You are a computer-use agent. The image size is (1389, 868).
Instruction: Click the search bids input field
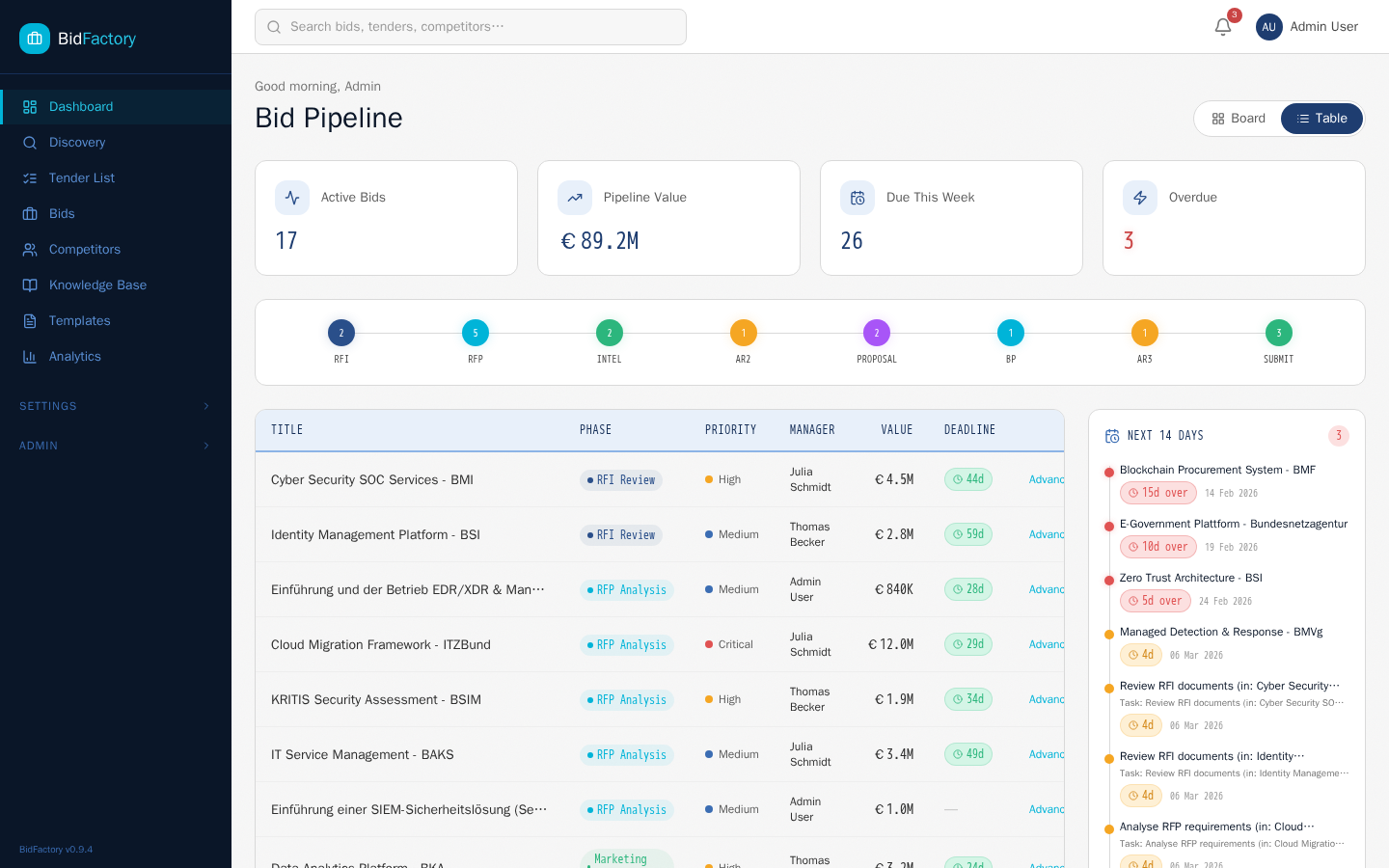pos(471,27)
